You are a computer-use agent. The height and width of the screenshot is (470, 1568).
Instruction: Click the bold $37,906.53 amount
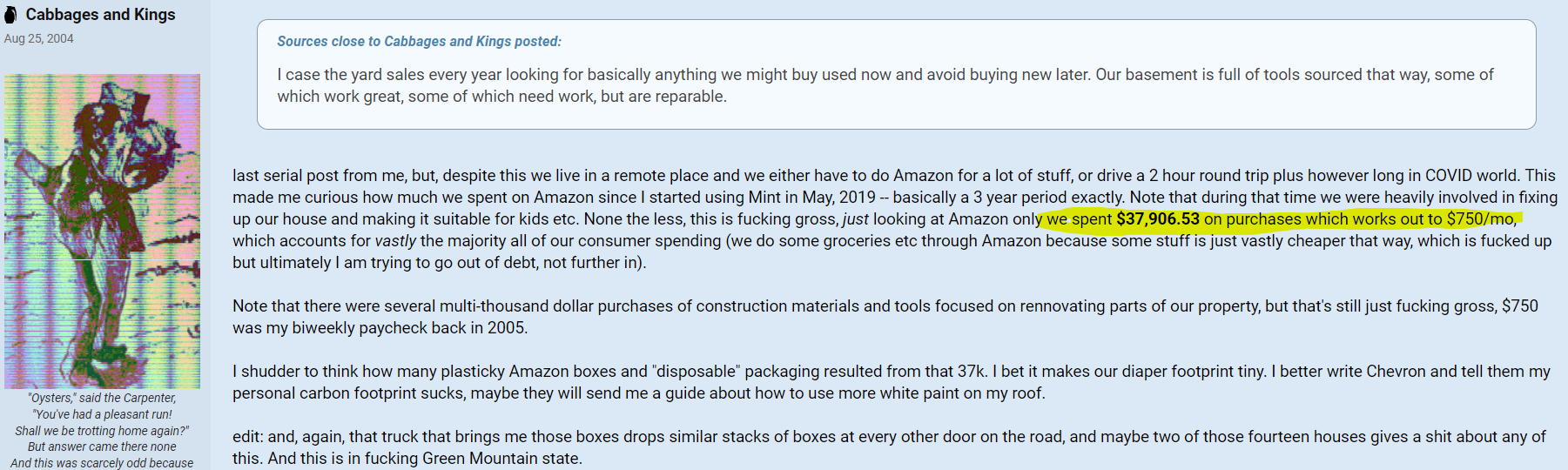pos(1157,219)
